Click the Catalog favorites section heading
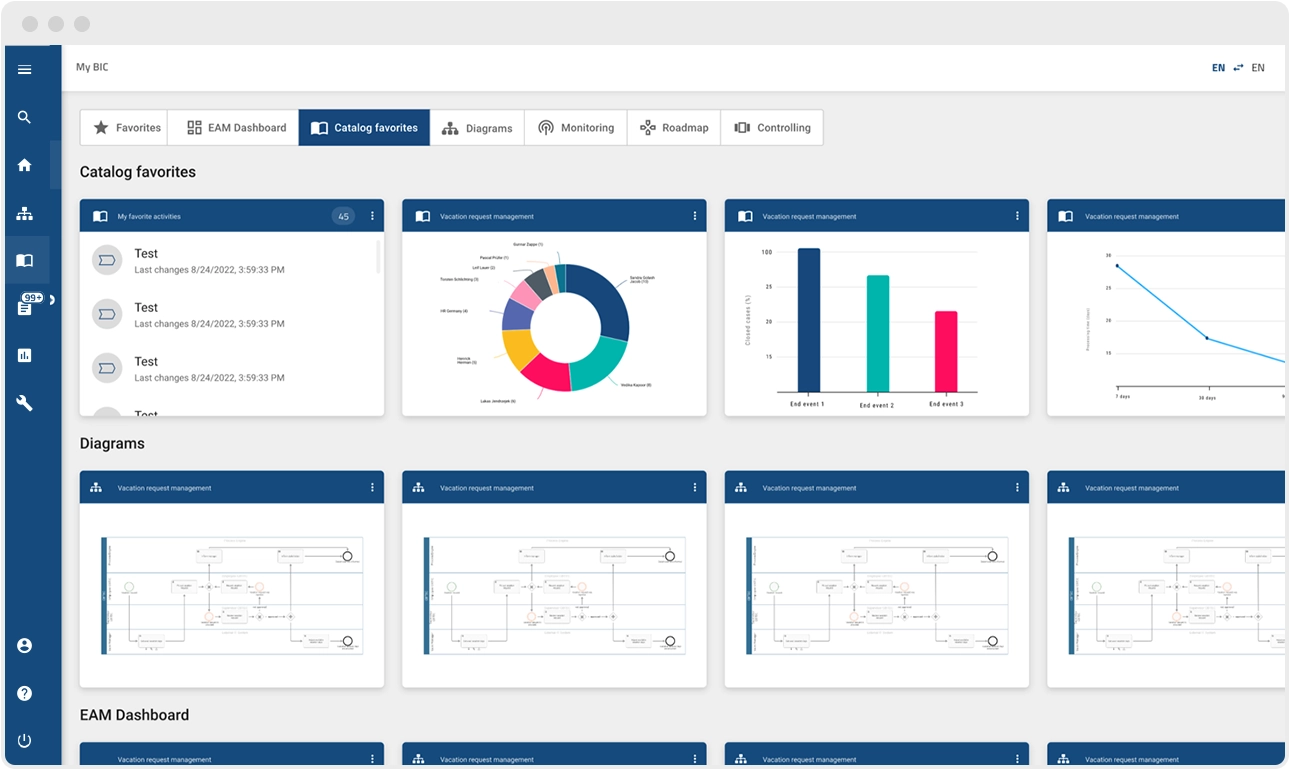 (x=138, y=172)
